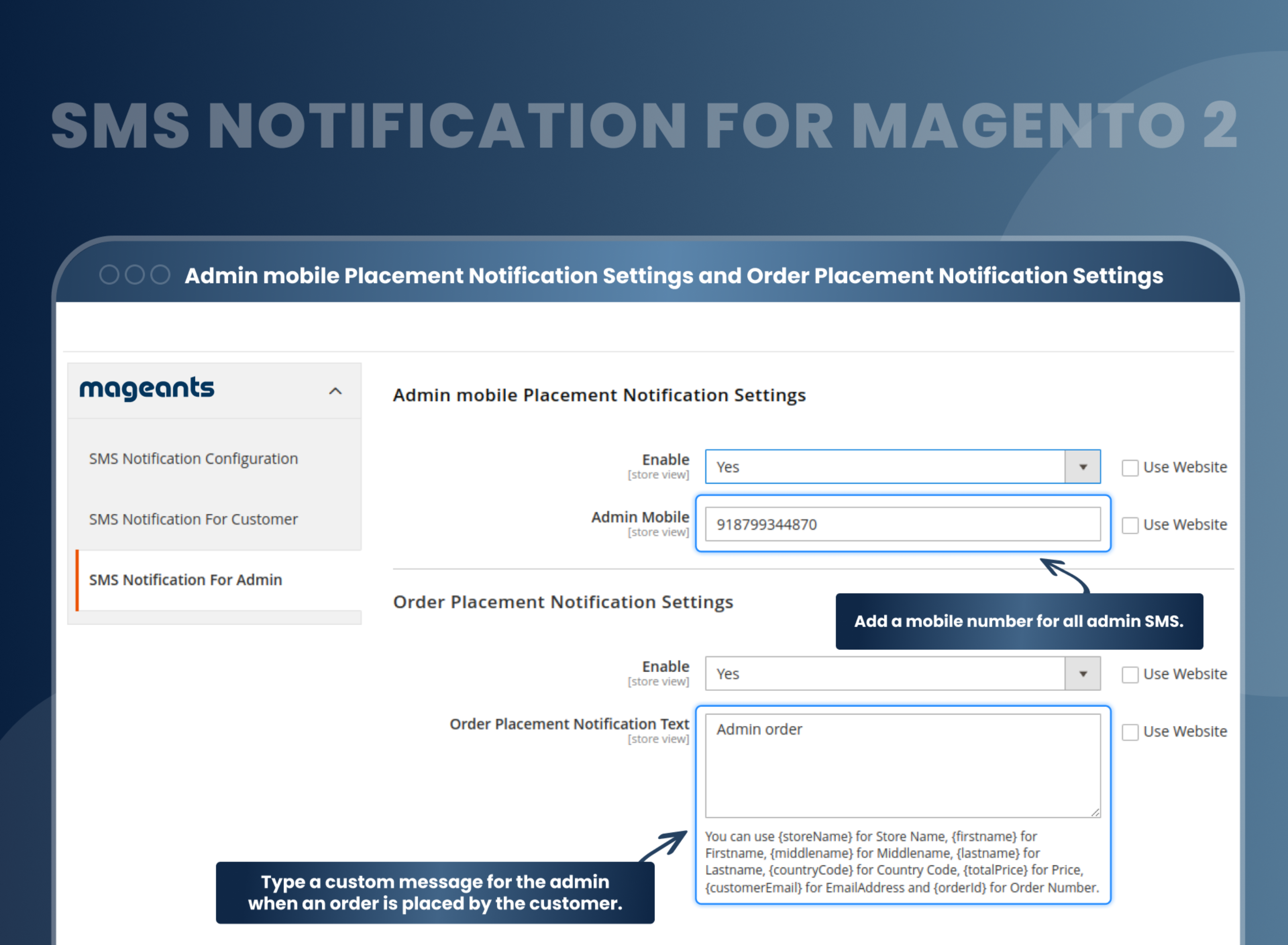Focus the Order Placement Notification Text textarea

[903, 765]
